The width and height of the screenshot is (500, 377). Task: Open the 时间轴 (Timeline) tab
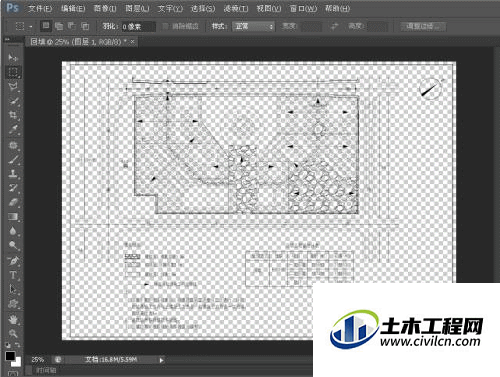point(46,370)
